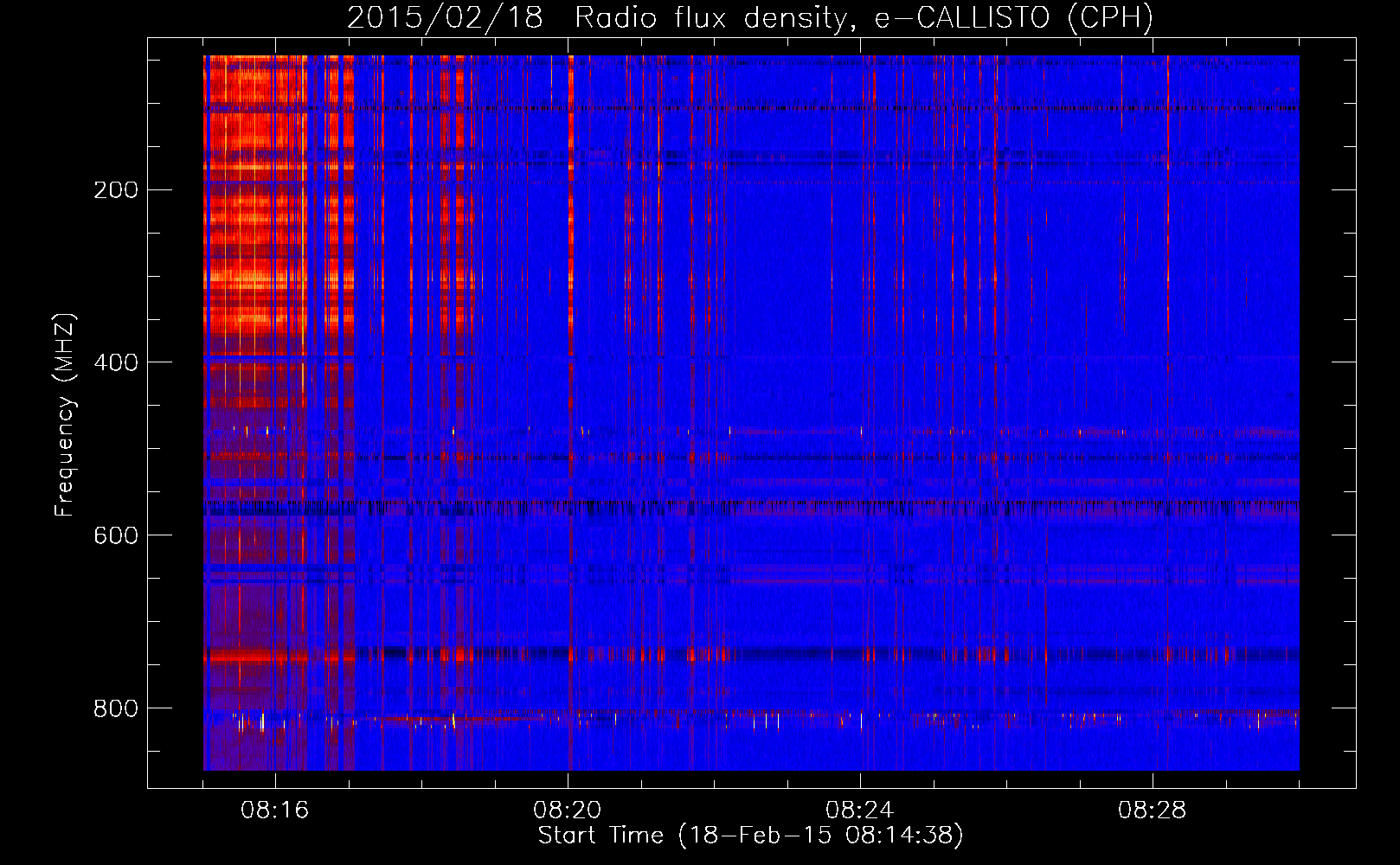Select the 800 frequency tick label

pos(116,708)
